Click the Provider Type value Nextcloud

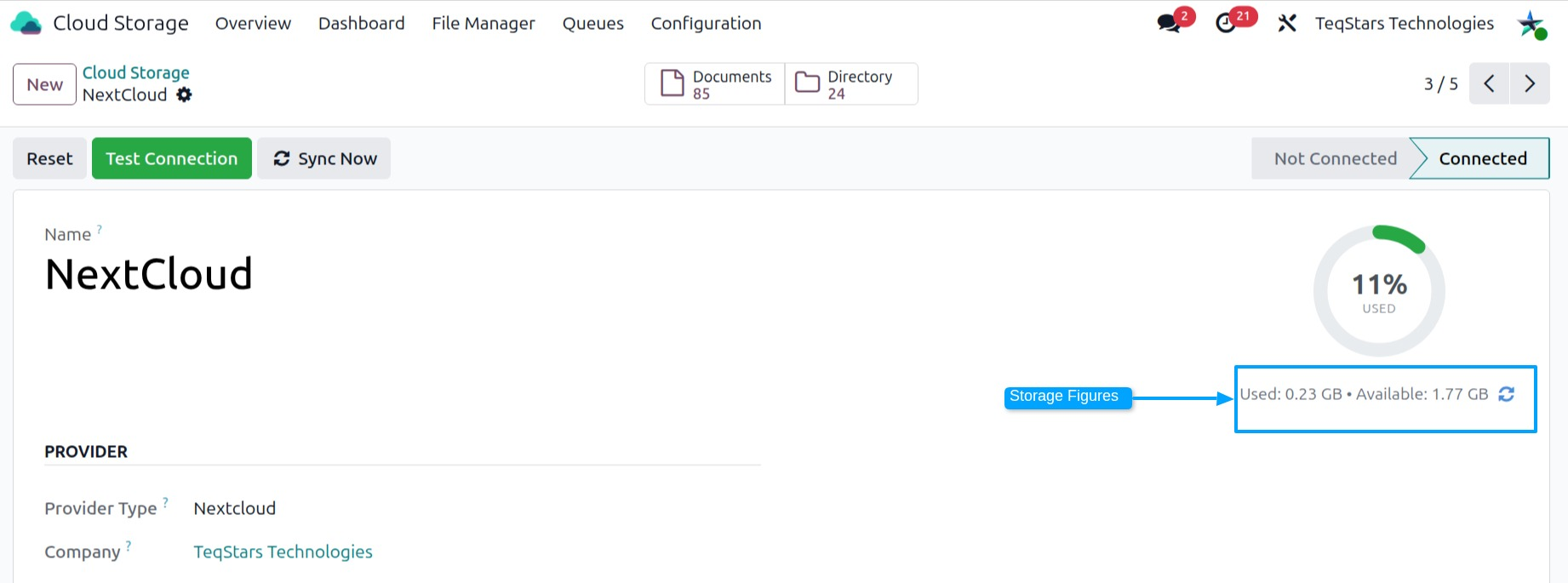tap(234, 508)
